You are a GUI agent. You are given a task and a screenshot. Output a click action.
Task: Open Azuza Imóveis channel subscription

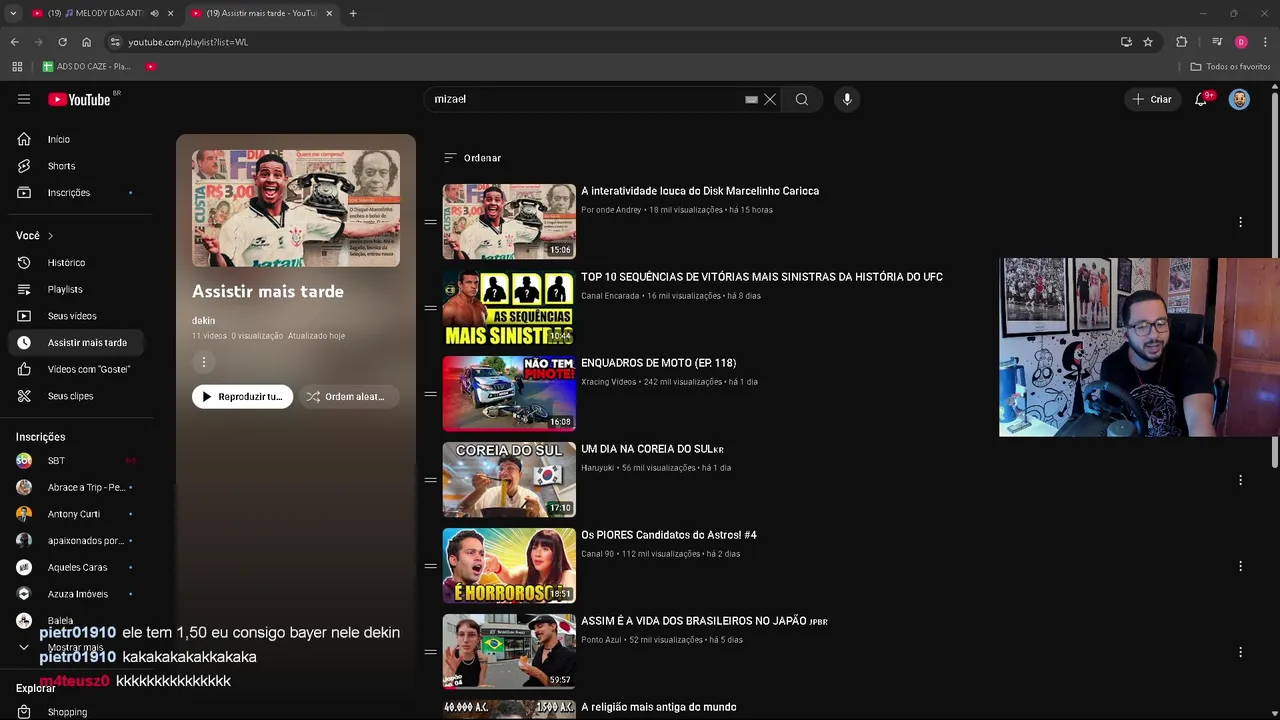77,594
